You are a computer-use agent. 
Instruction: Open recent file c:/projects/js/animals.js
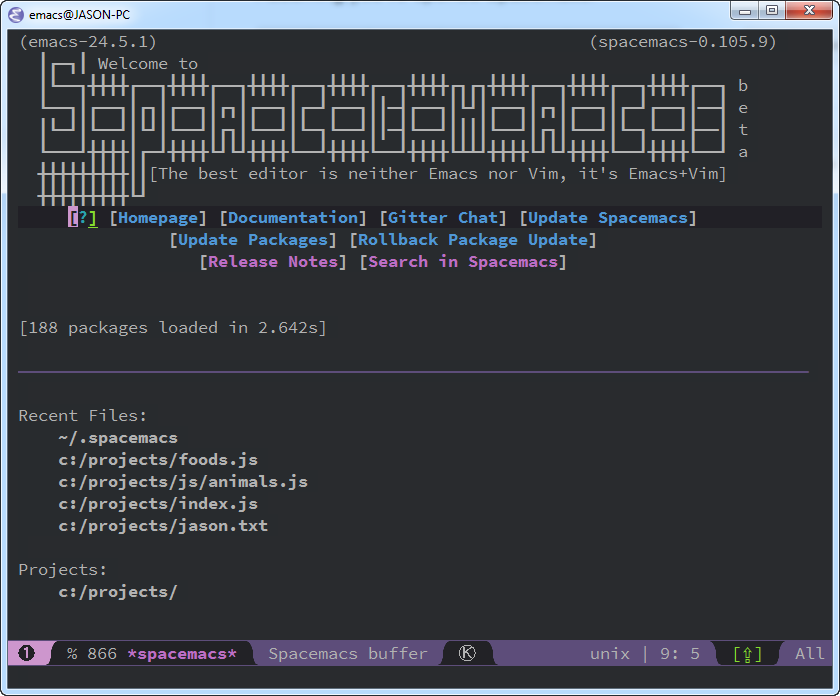tap(183, 482)
